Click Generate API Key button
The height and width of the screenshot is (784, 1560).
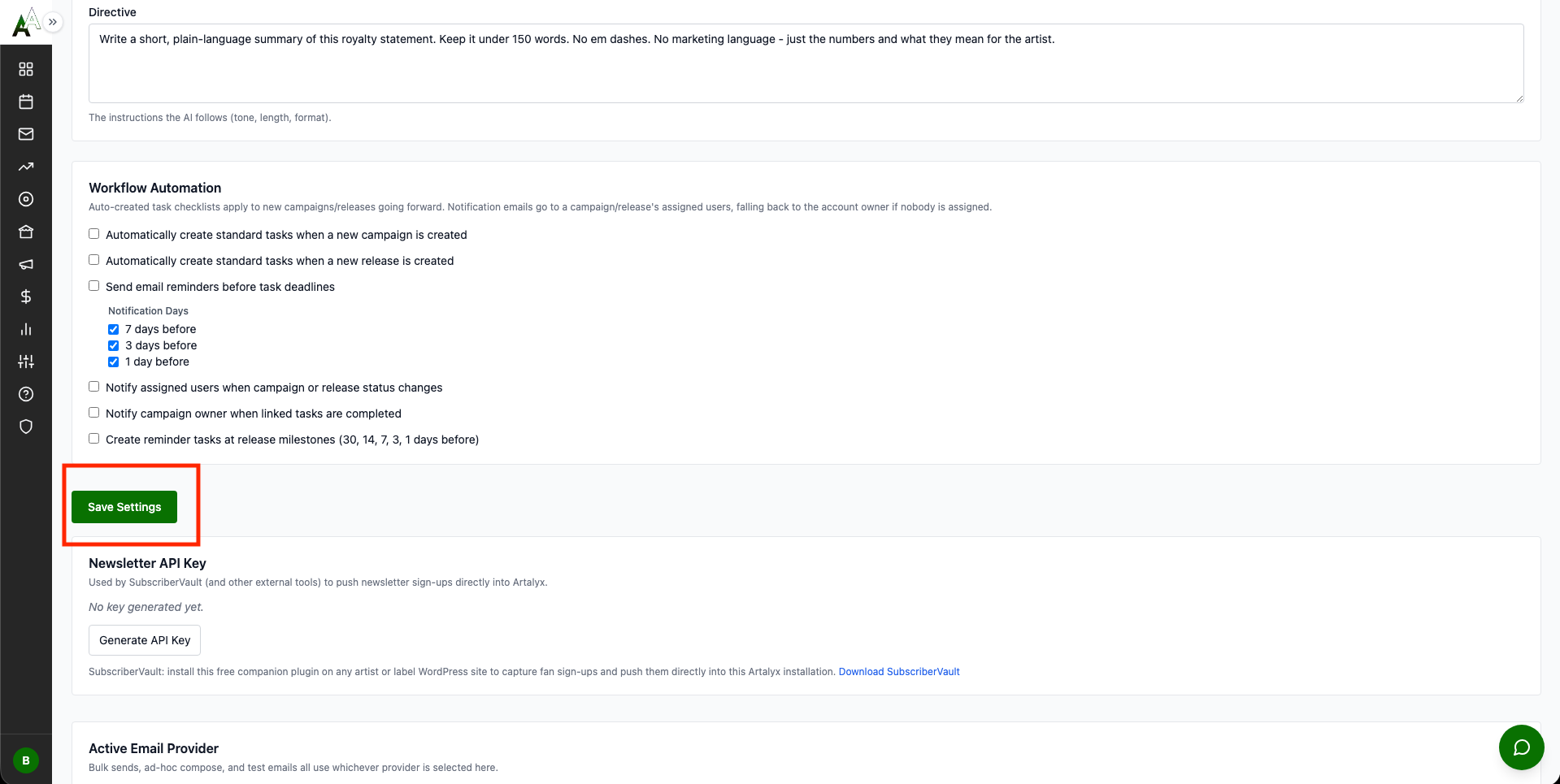145,640
